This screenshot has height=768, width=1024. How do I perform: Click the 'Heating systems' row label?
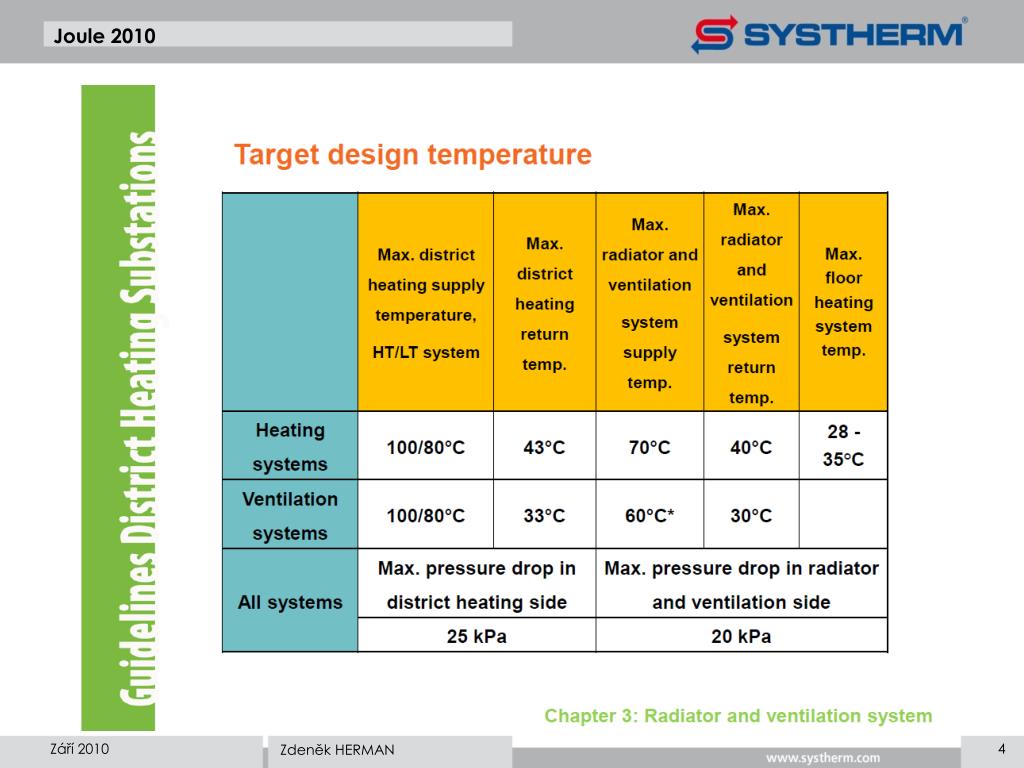[x=290, y=447]
